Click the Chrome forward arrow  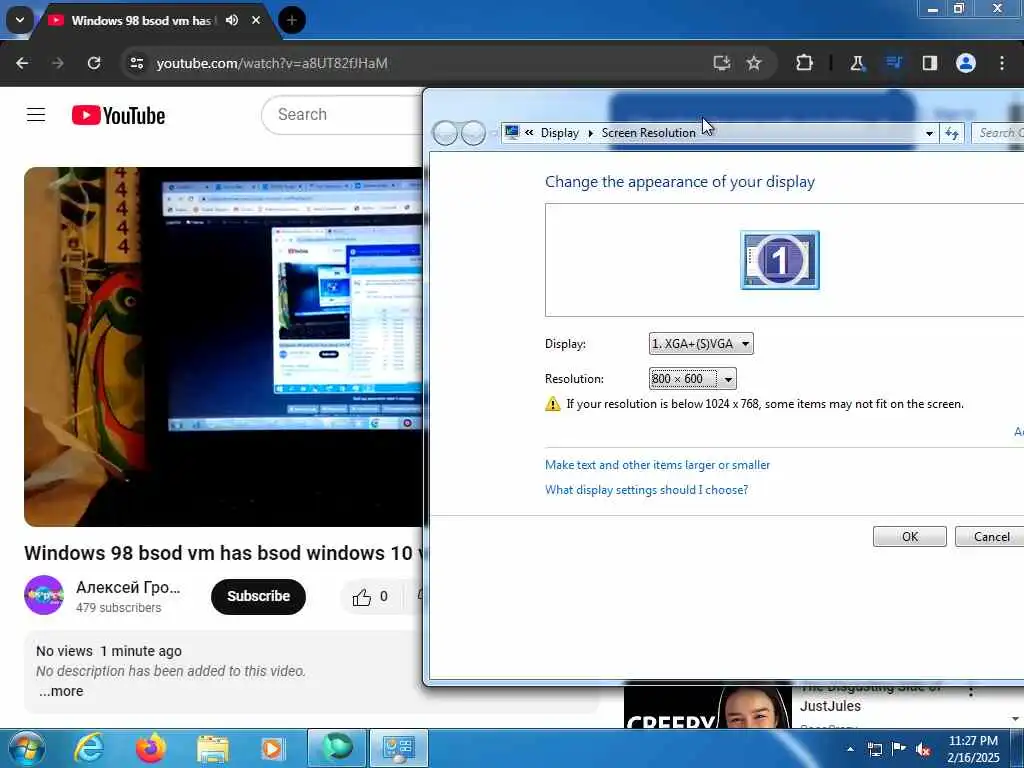point(58,63)
